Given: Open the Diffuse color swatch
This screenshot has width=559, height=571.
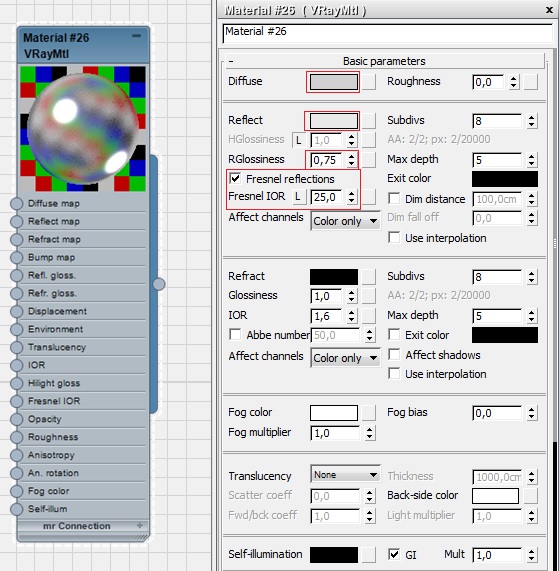Looking at the screenshot, I should (x=334, y=82).
